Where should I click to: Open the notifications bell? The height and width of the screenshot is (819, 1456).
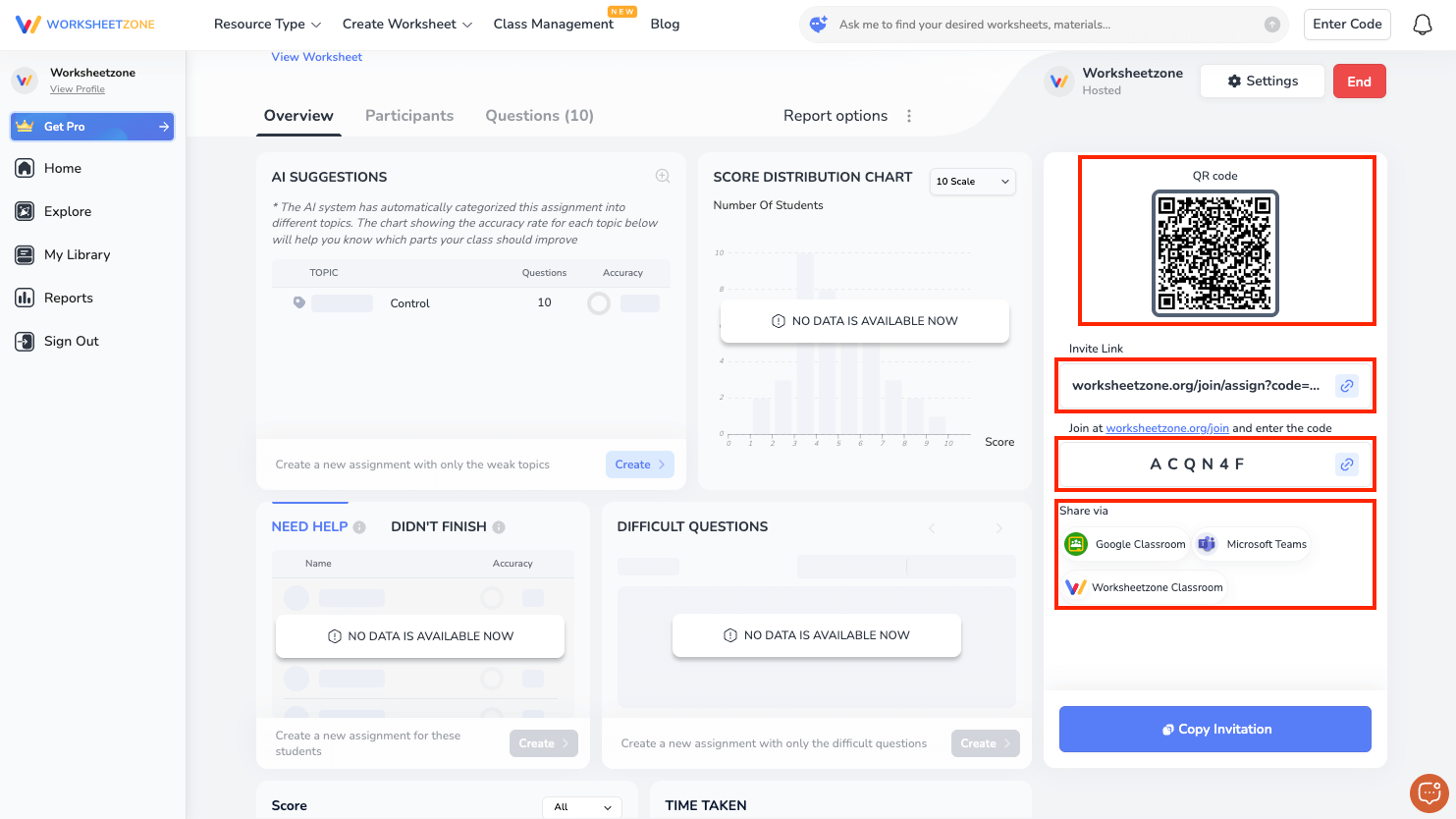(1423, 25)
